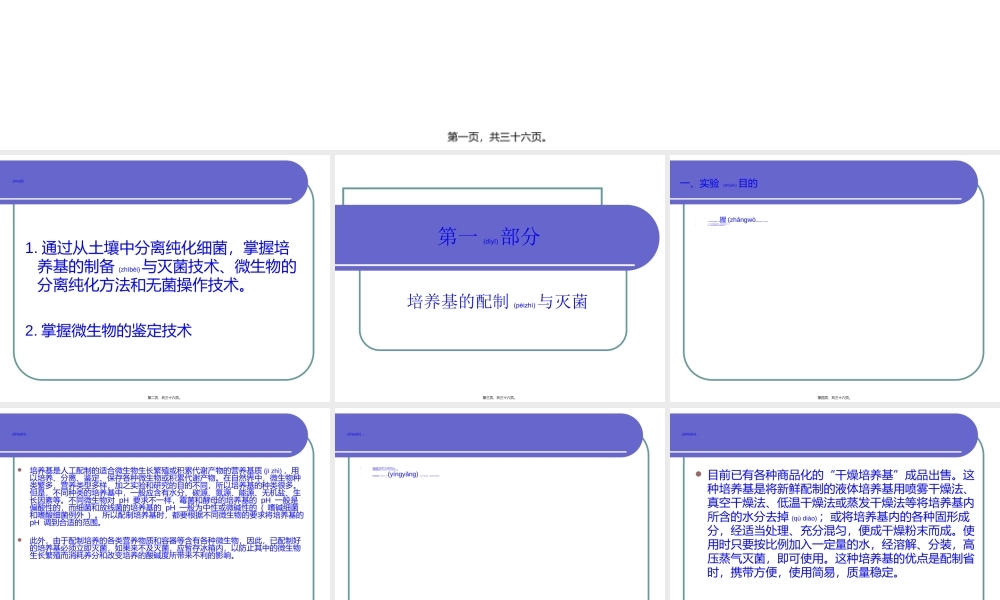Image resolution: width=1000 pixels, height=600 pixels.
Task: Click the bullet beside 此外，由于配制培养基 paragraph
Action: 20,538
